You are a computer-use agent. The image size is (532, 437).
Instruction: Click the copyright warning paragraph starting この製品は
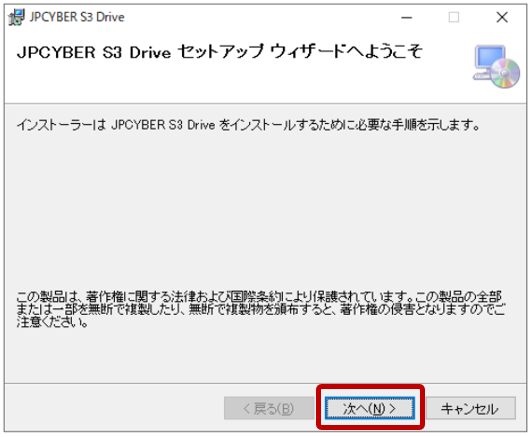[261, 309]
